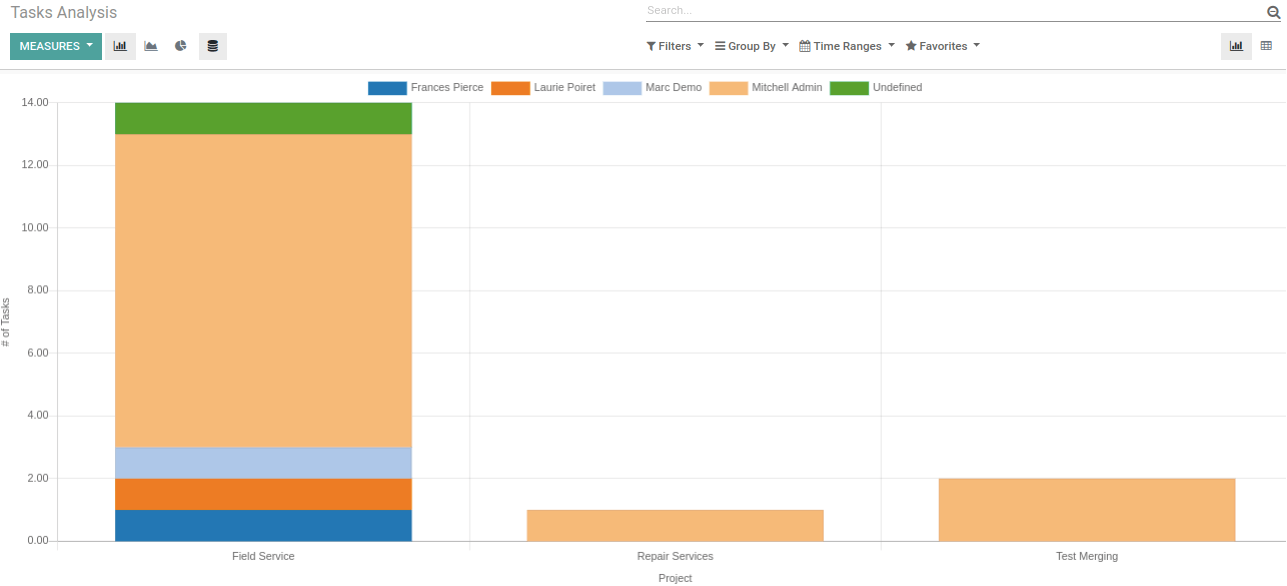Viewport: 1287px width, 586px height.
Task: Switch to the graph view
Action: [1236, 46]
